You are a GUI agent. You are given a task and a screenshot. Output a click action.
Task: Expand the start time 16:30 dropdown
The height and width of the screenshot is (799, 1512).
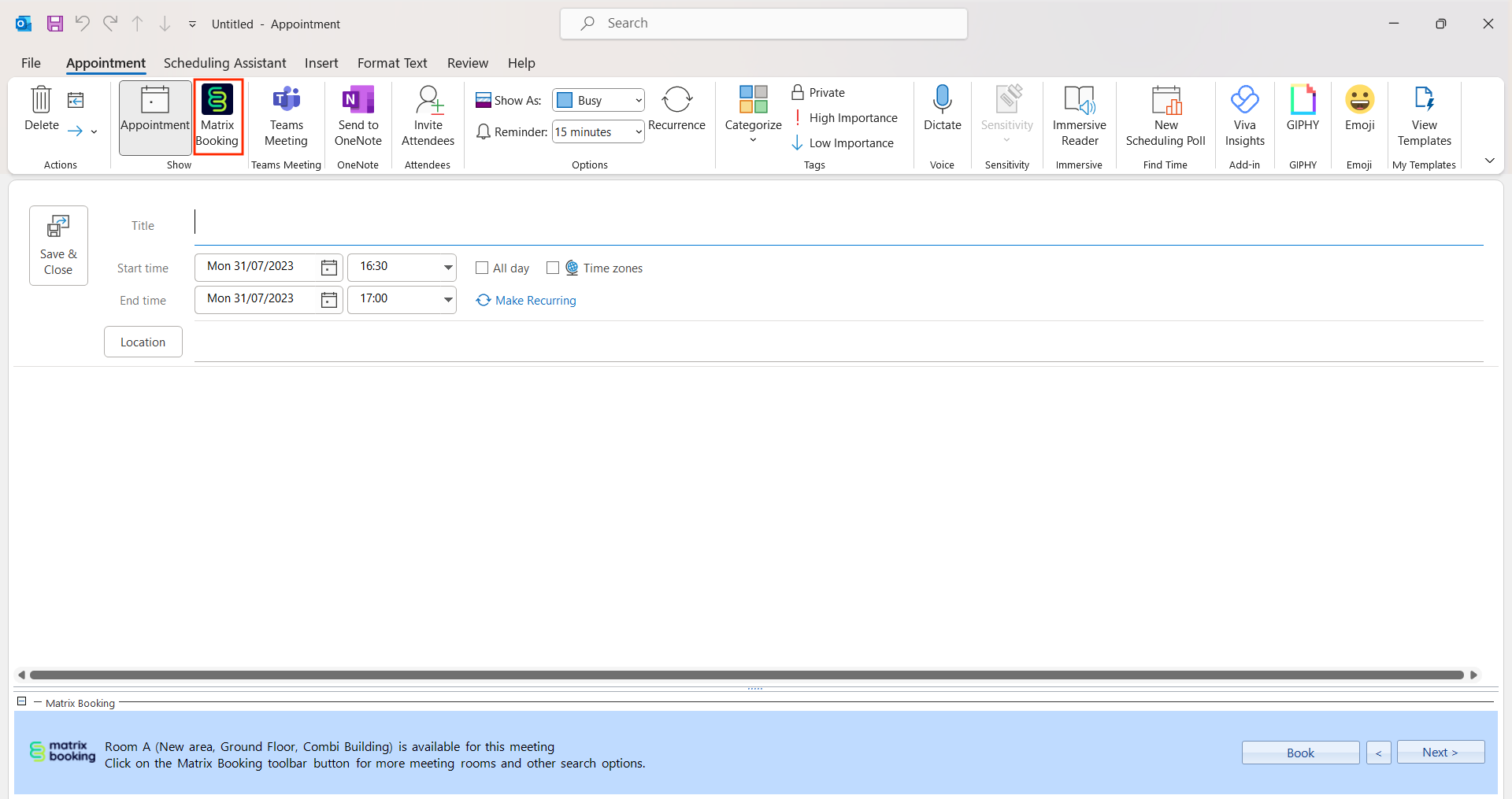coord(447,267)
